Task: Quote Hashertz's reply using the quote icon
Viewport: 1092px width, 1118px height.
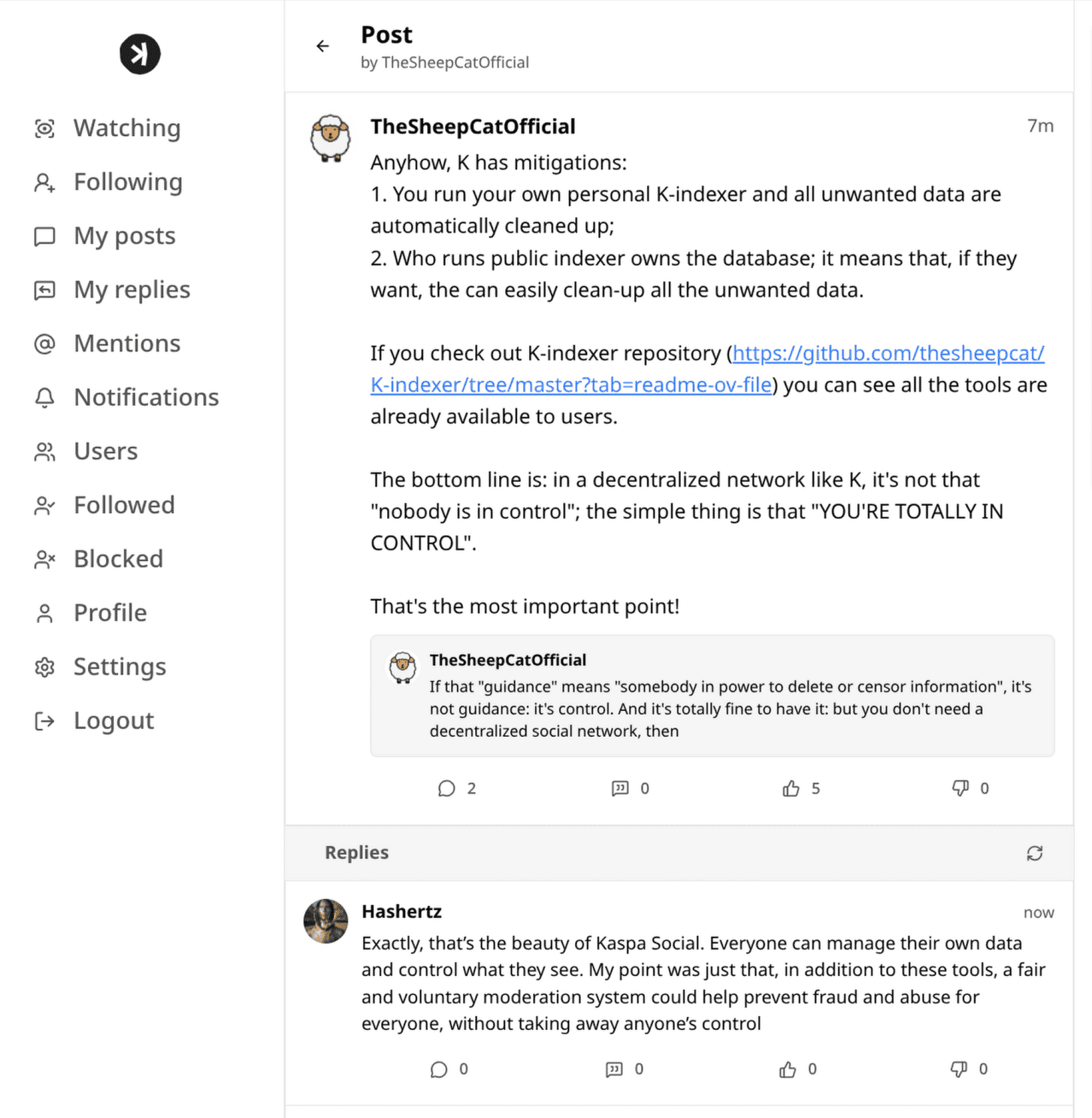Action: [614, 1069]
